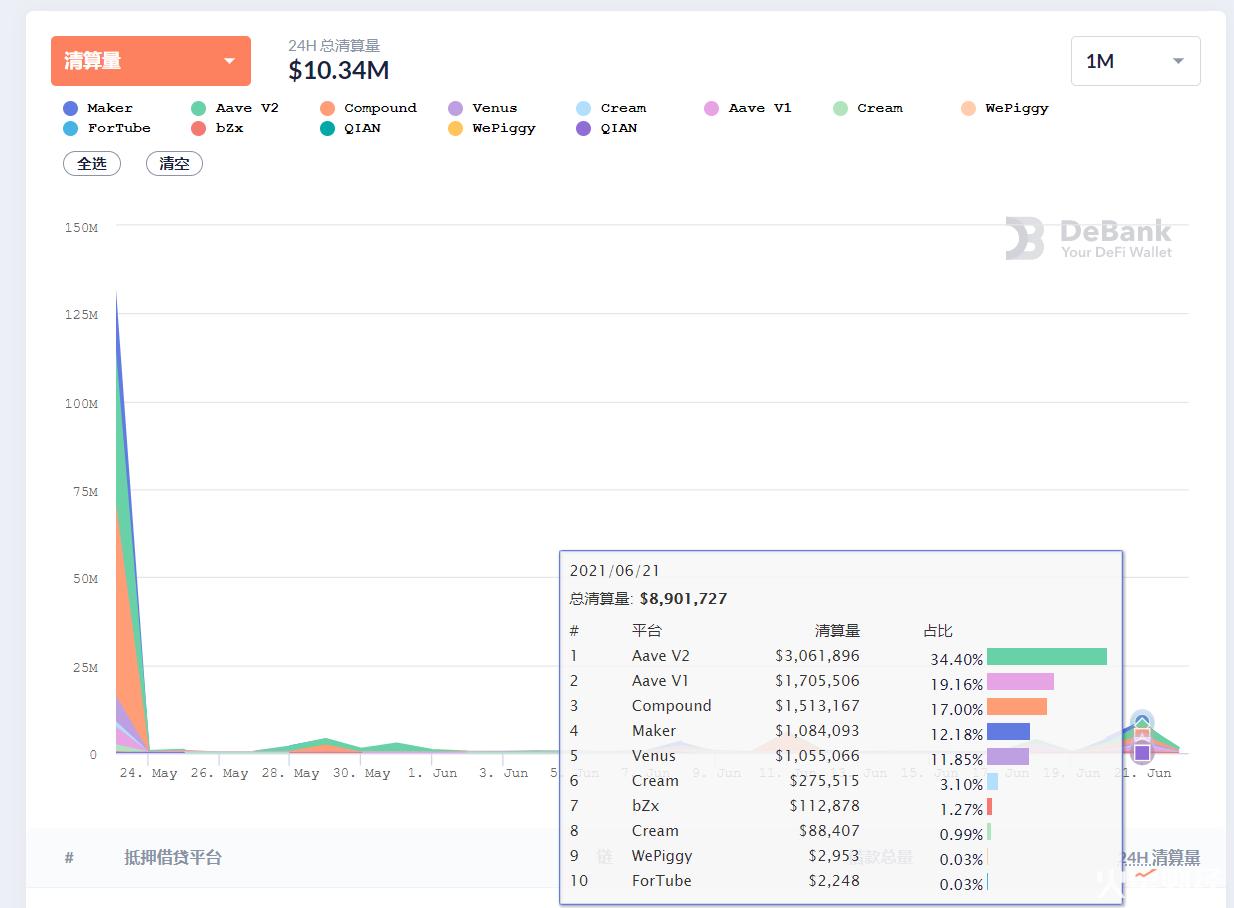Screen dimensions: 1234x908
Task: Click the arrow in 1M selector
Action: coord(1178,61)
